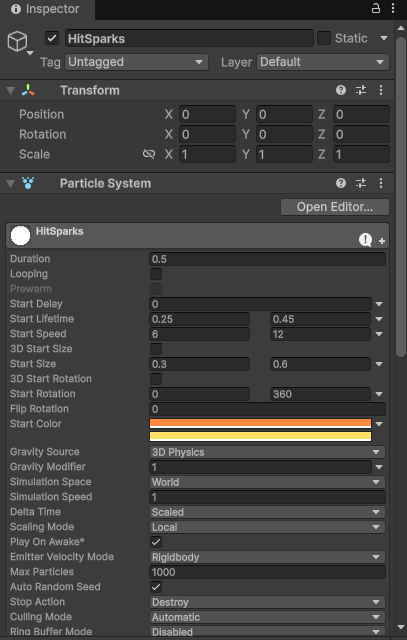Viewport: 407px width, 640px height.
Task: Click the GameObject cube icon
Action: (18, 42)
